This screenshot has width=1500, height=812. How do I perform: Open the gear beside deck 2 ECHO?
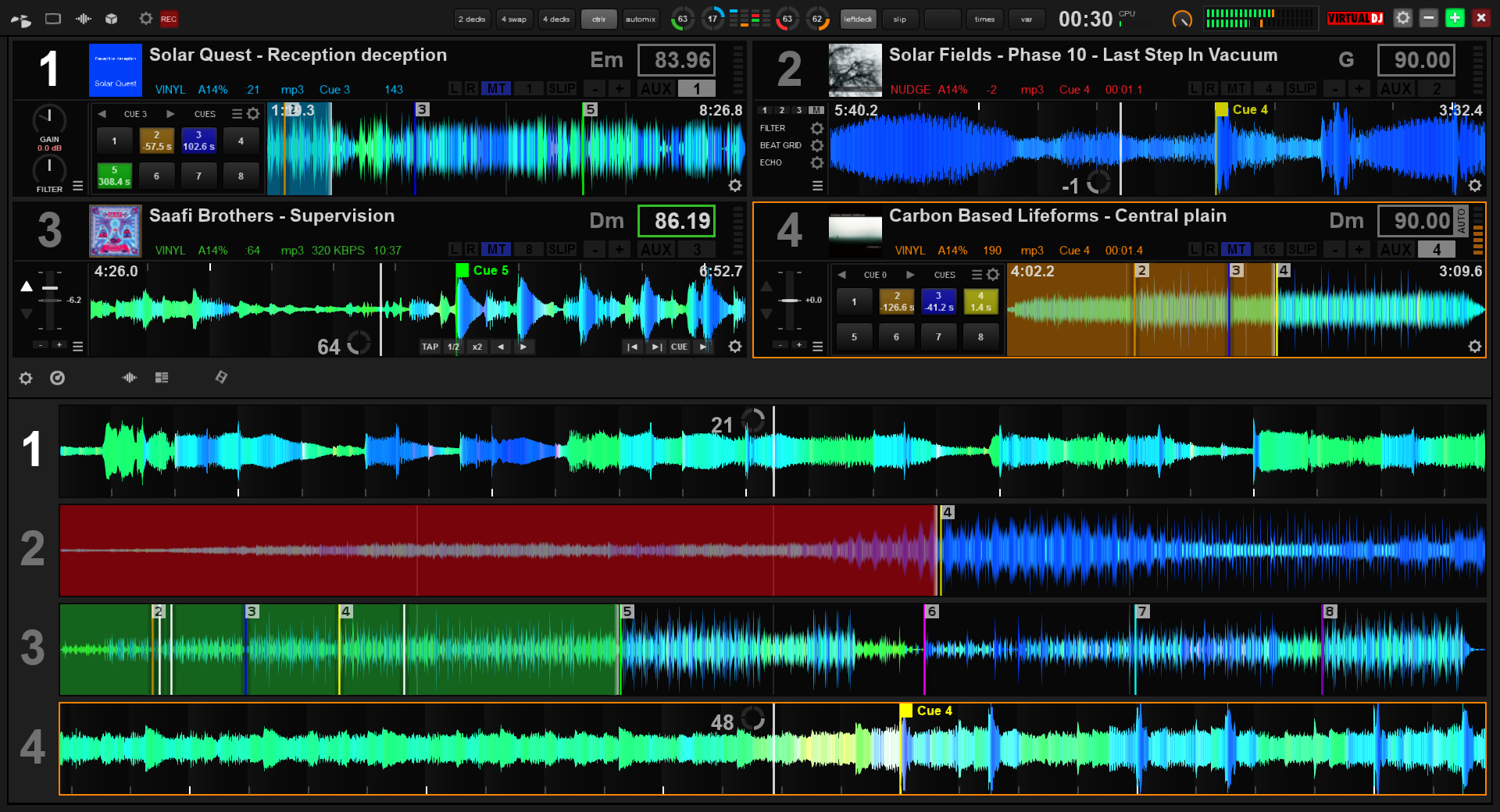pos(816,162)
